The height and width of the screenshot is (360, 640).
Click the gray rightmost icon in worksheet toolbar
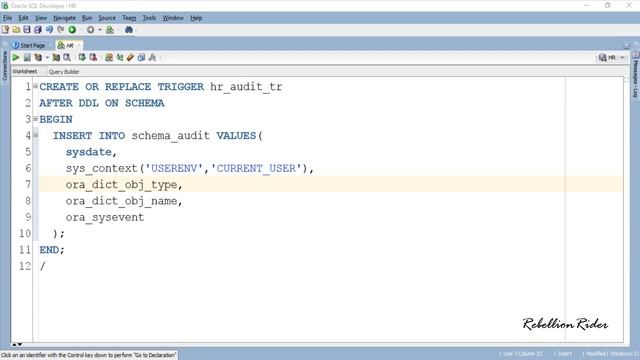[x=152, y=58]
